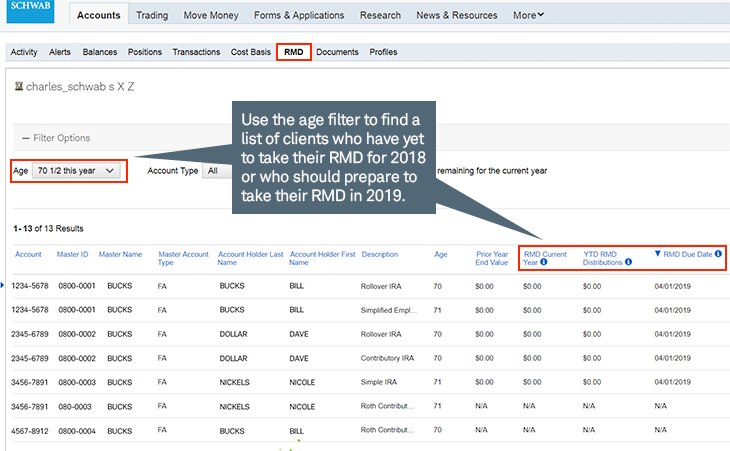Click the Schwab logo
This screenshot has width=730, height=451.
30,10
